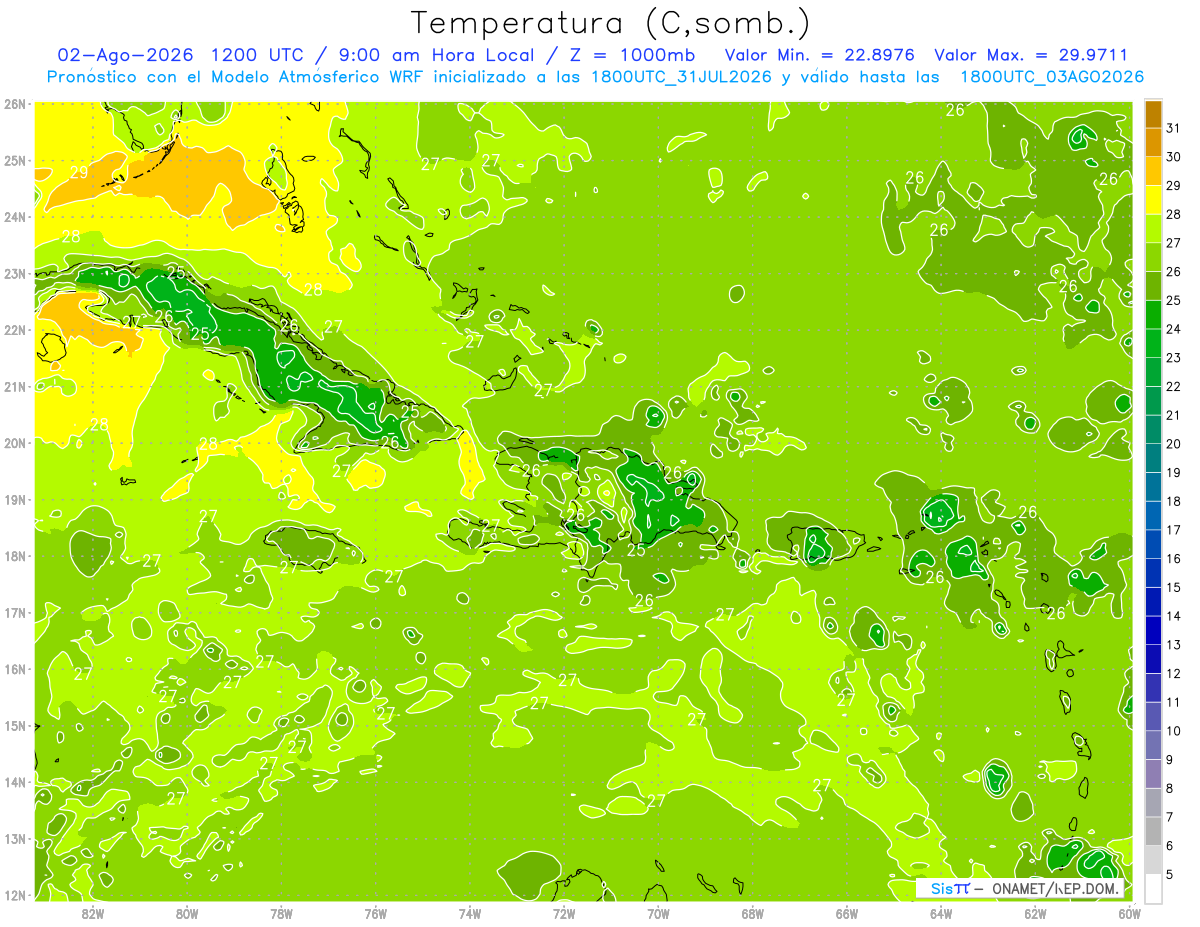Click the '31' label on the color legend
Image resolution: width=1200 pixels, height=927 pixels.
1174,127
